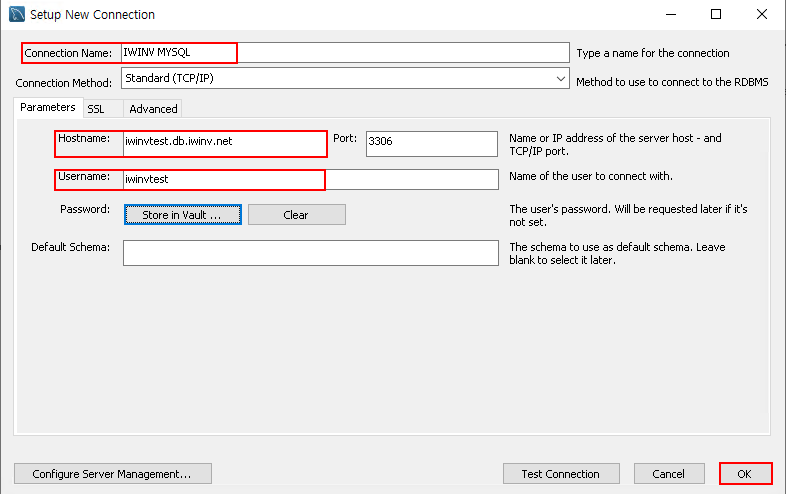The width and height of the screenshot is (786, 494).
Task: Open the Advanced tab
Action: pyautogui.click(x=153, y=109)
